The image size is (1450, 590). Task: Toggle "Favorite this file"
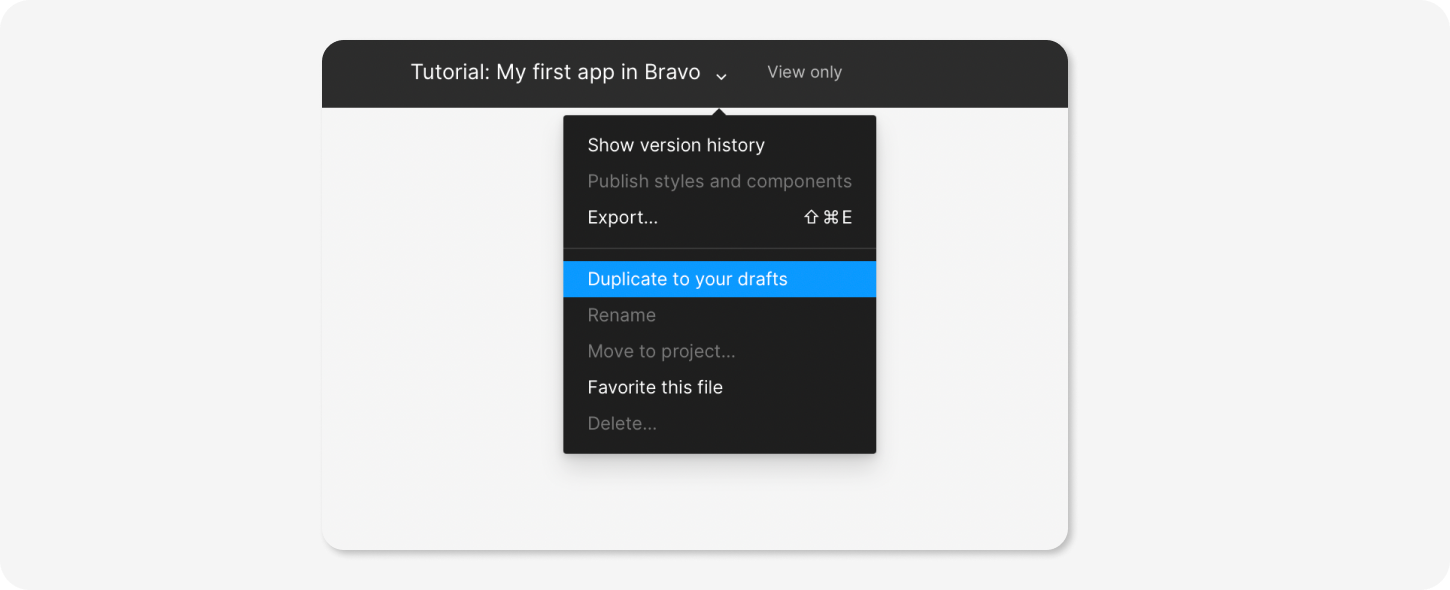pos(655,387)
